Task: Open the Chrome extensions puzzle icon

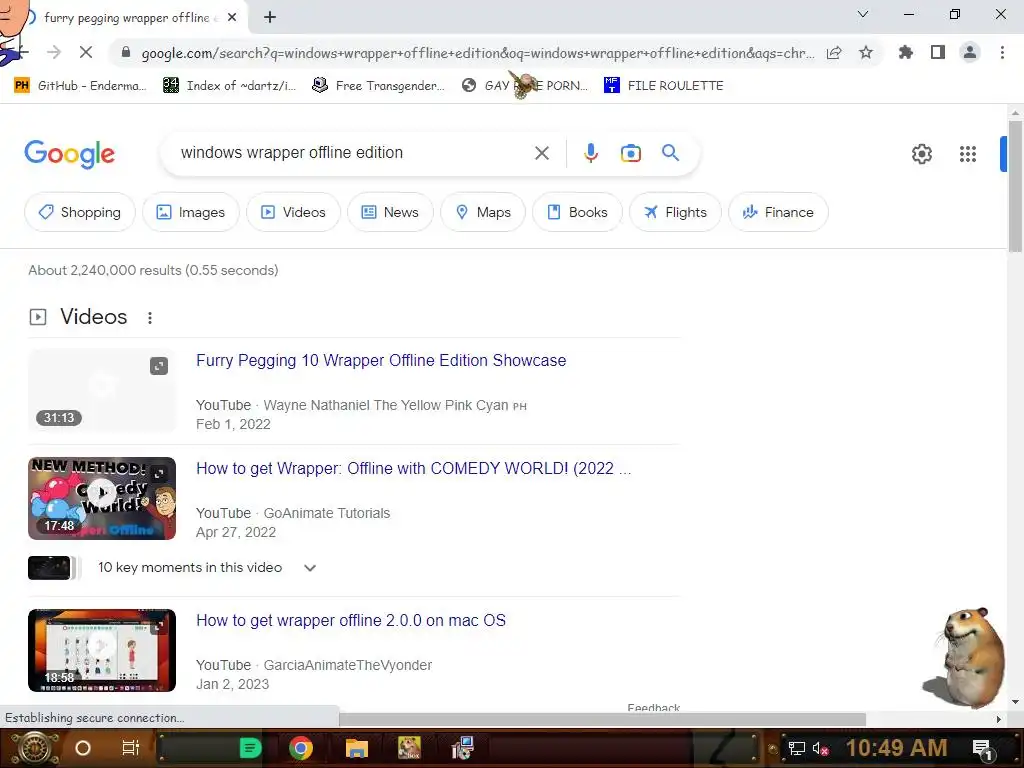Action: 905,52
